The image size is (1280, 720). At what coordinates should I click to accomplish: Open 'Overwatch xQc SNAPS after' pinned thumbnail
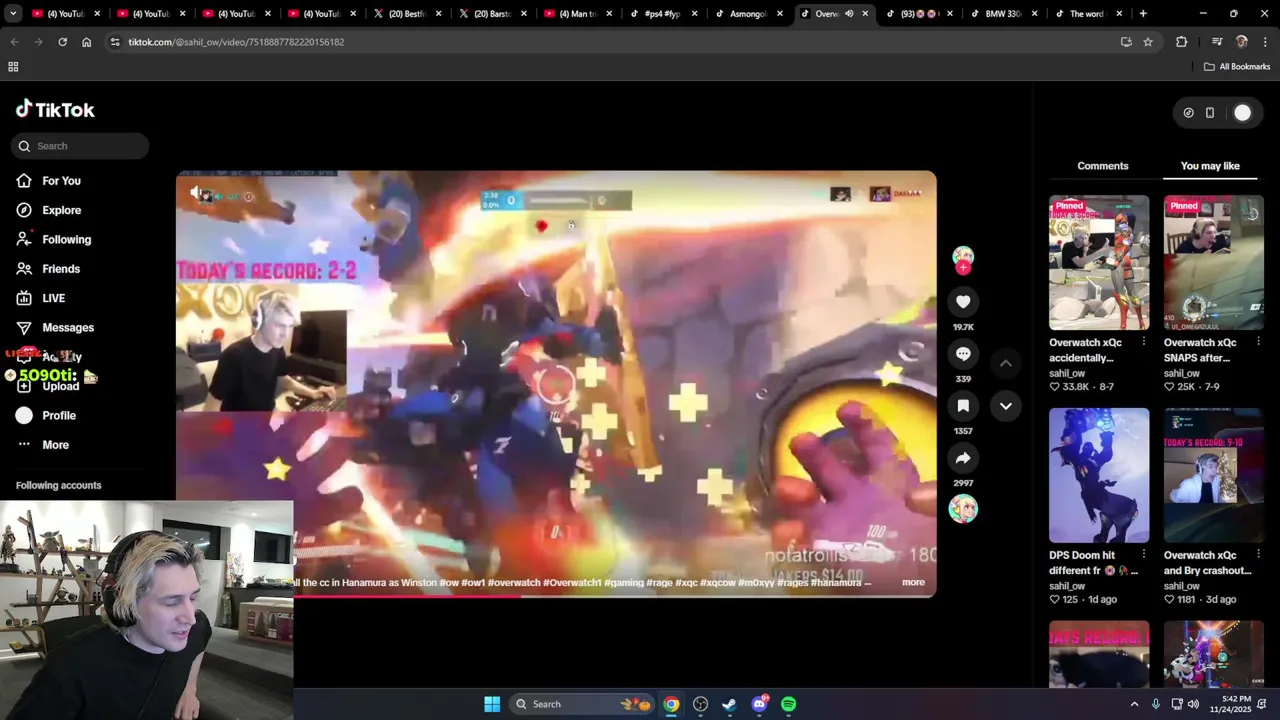[x=1213, y=262]
